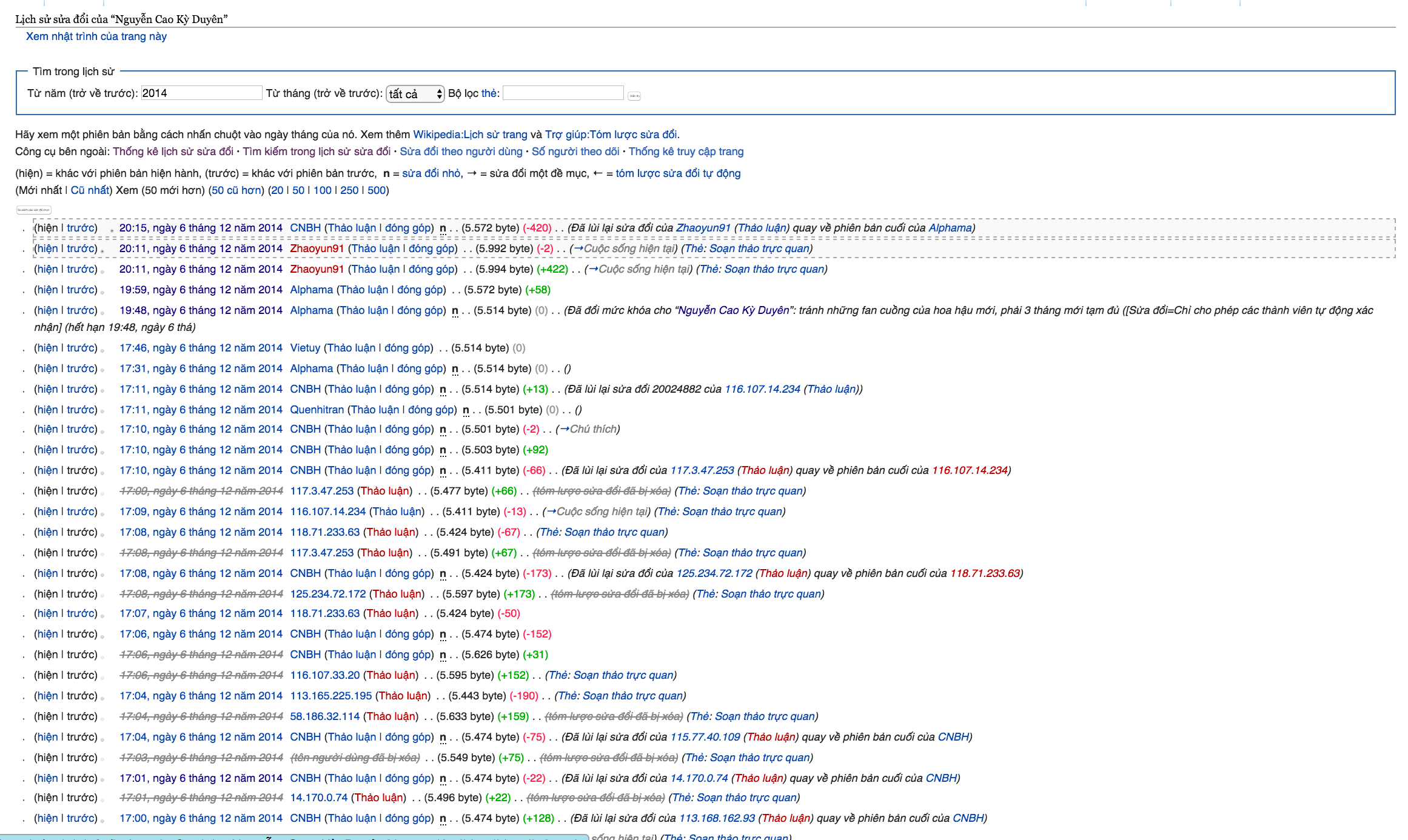Show 500 revisions per page
1408x840 pixels.
[376, 190]
